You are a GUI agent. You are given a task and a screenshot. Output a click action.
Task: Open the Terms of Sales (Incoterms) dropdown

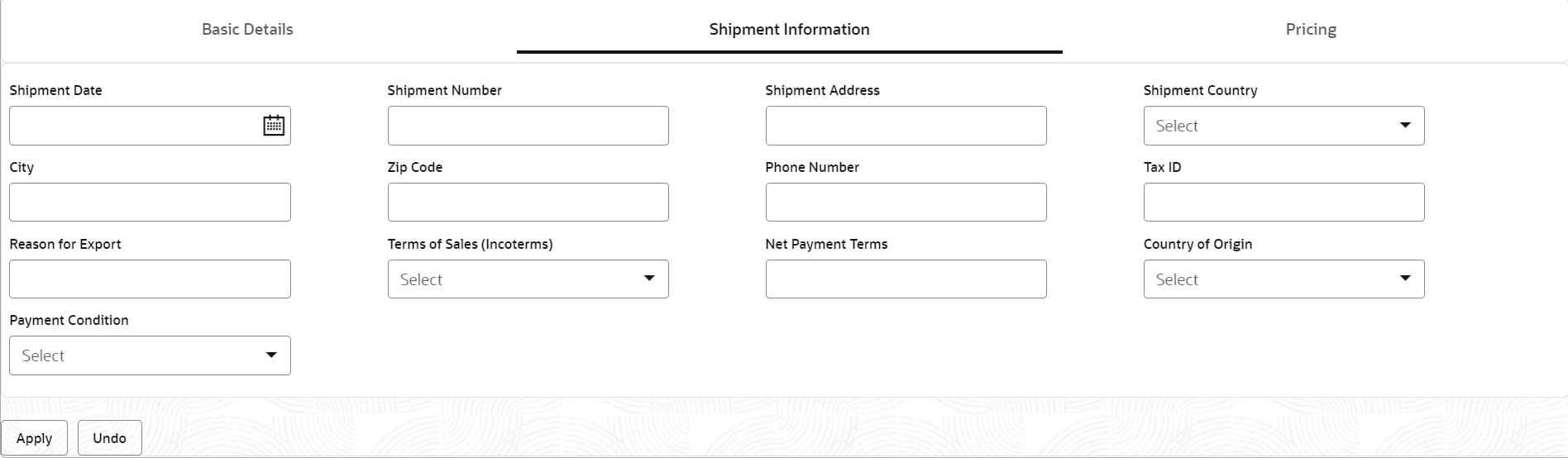click(x=528, y=279)
